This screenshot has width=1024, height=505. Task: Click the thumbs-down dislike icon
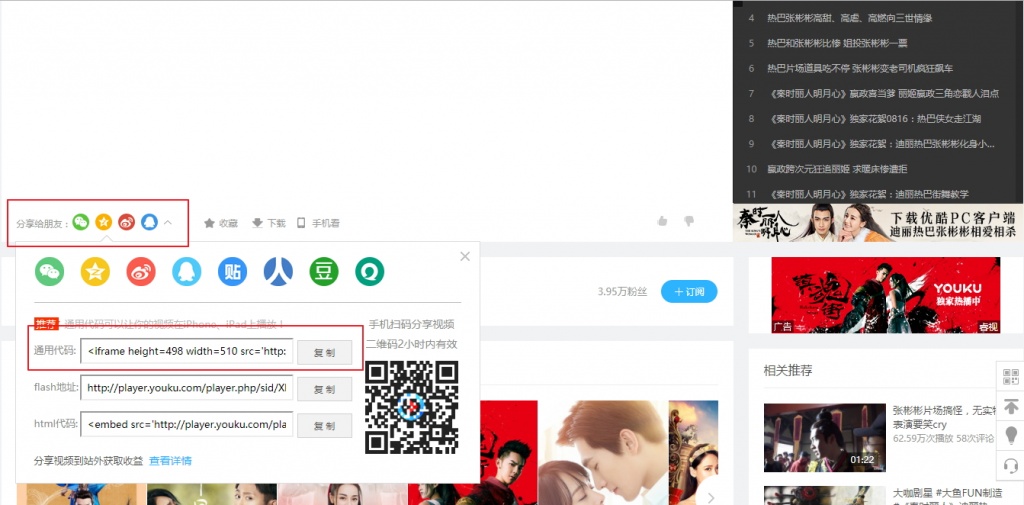pyautogui.click(x=688, y=221)
